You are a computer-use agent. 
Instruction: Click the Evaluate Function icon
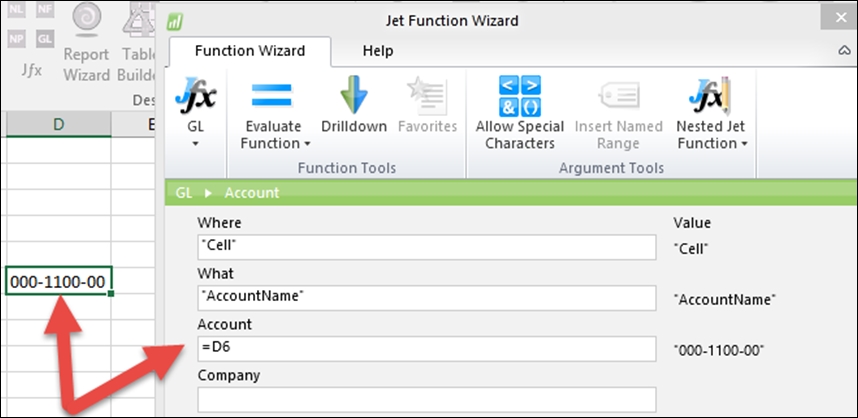click(x=272, y=95)
